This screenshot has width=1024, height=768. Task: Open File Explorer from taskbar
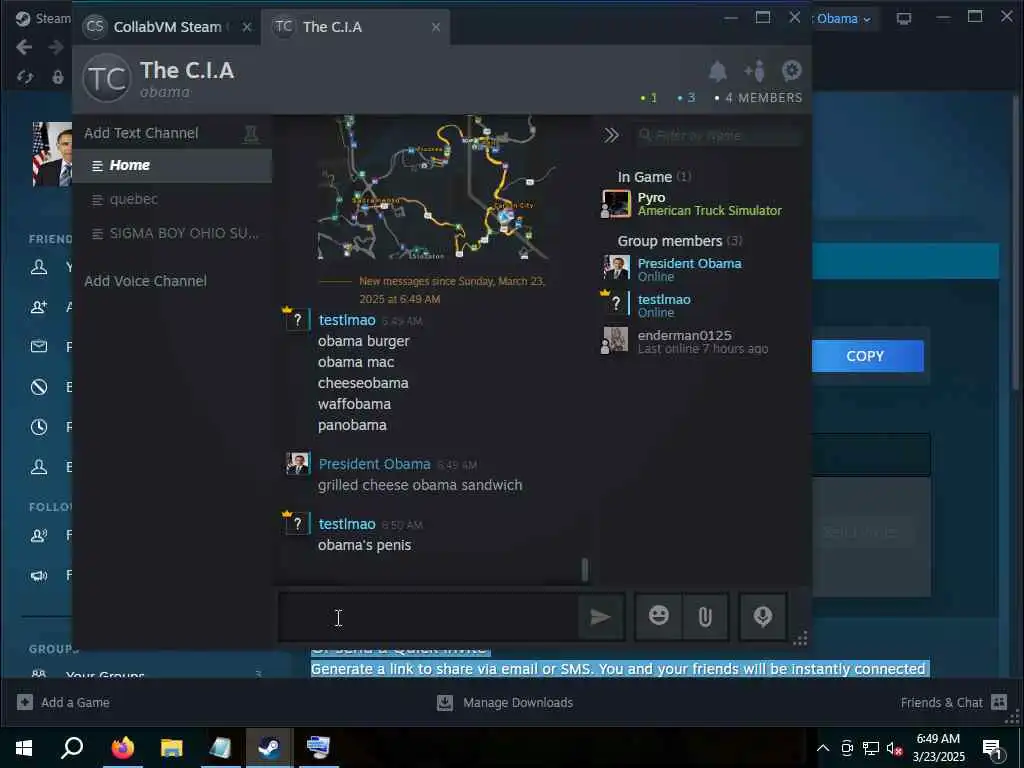[x=171, y=748]
